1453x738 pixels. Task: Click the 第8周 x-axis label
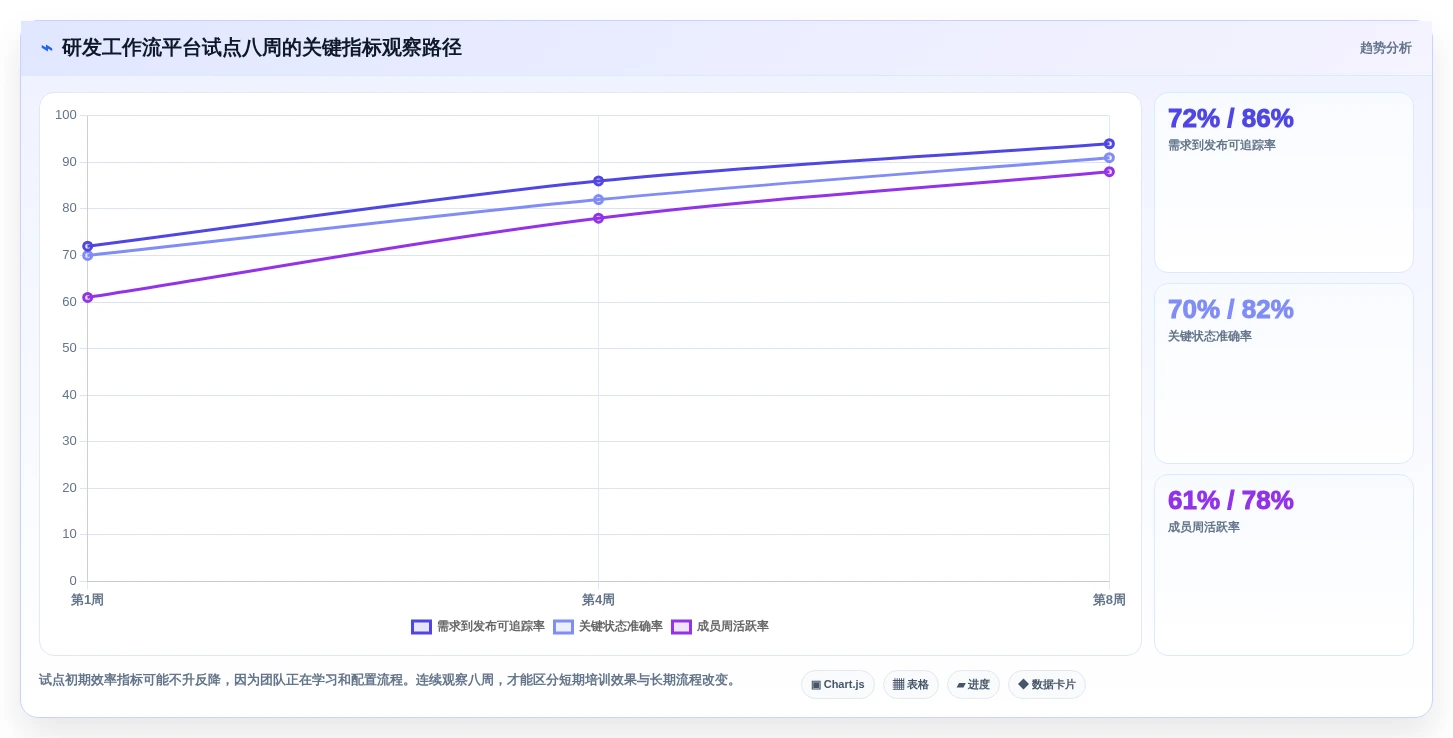[x=1109, y=600]
